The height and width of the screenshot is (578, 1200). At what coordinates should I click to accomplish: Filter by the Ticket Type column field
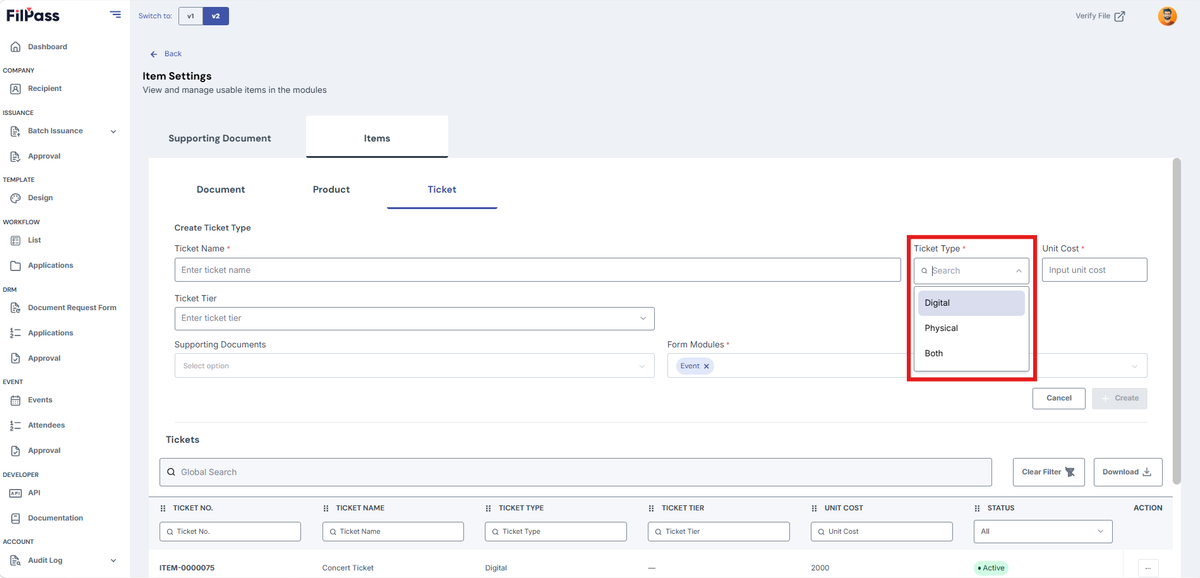pos(556,532)
